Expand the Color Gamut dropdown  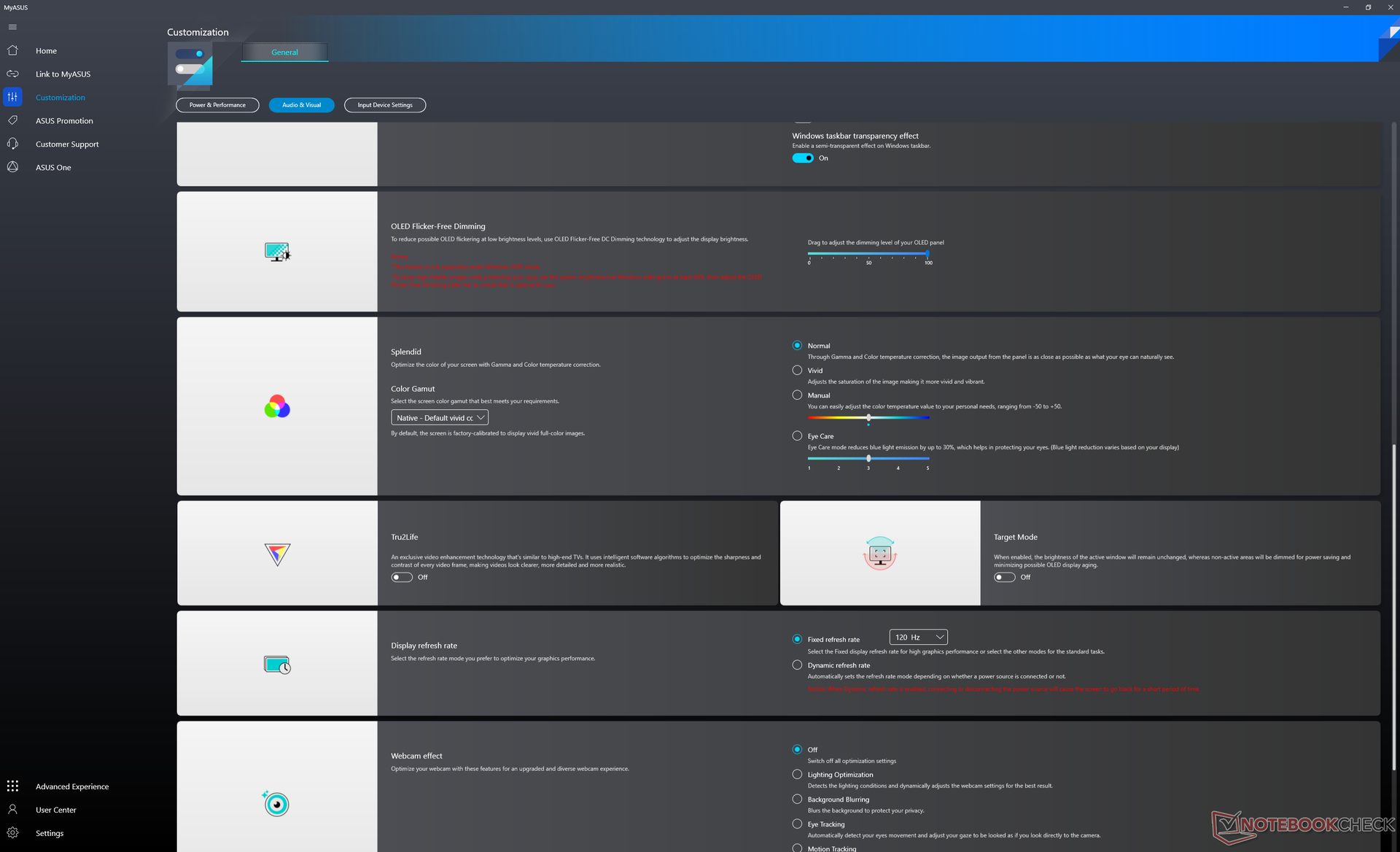440,418
